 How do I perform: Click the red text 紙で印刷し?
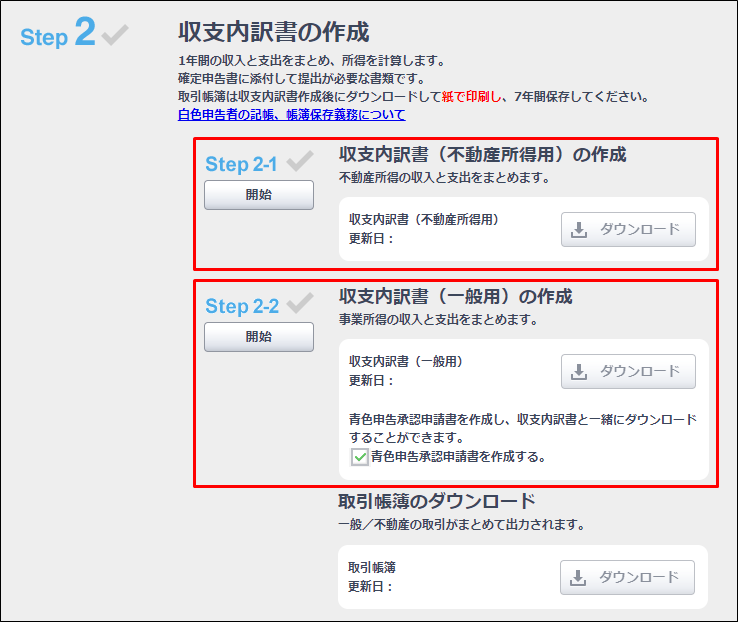(x=471, y=97)
